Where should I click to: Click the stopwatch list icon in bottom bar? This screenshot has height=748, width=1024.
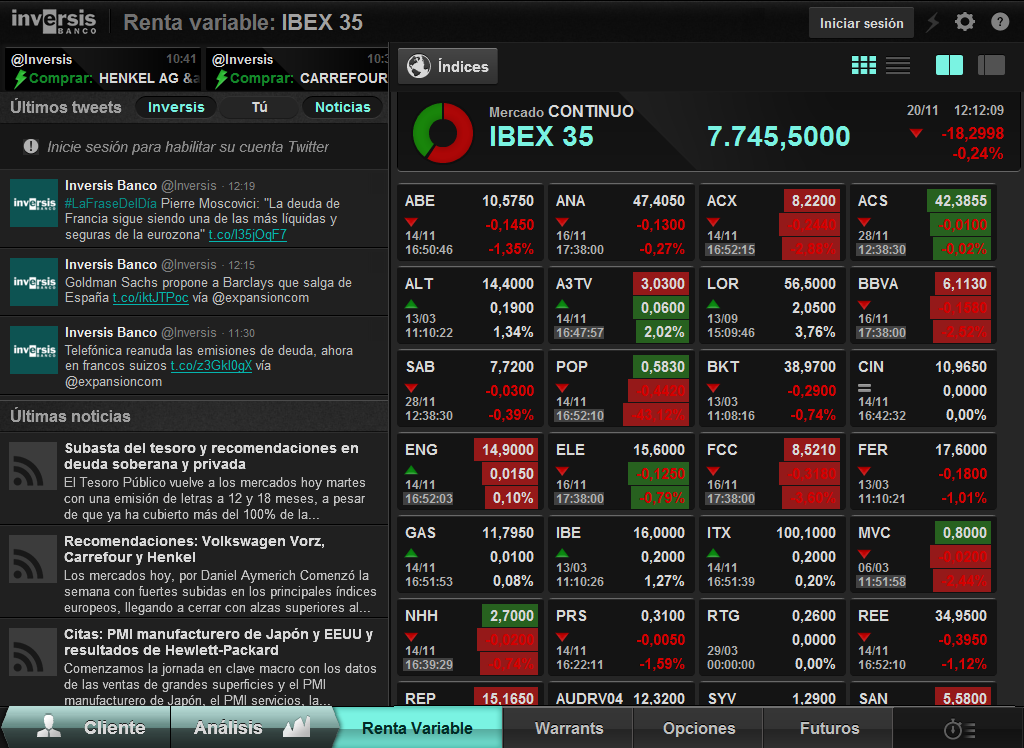[x=959, y=729]
